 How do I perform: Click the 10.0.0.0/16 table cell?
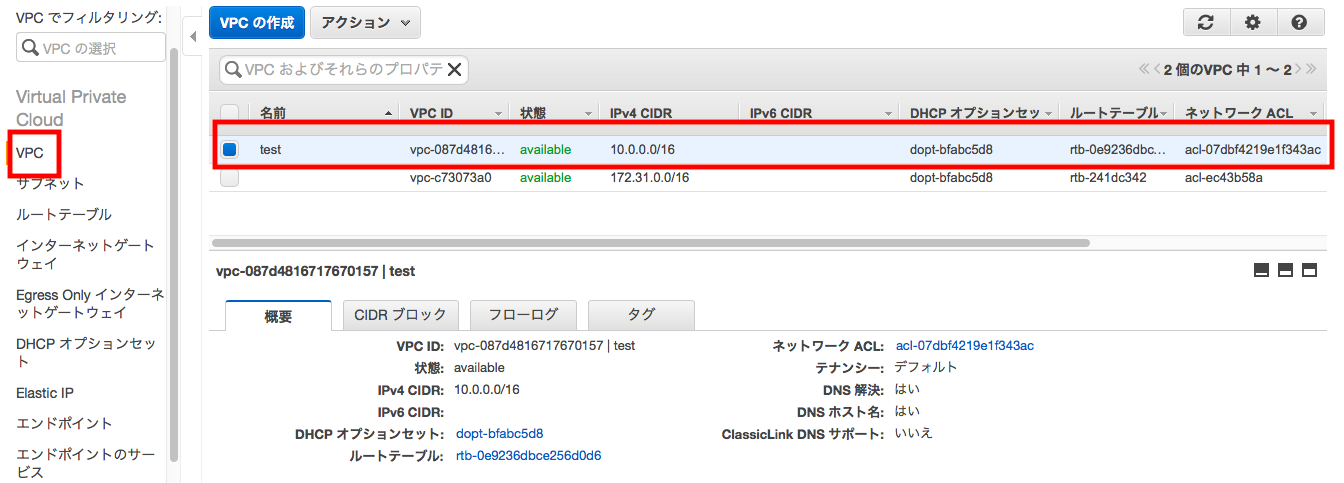point(642,150)
